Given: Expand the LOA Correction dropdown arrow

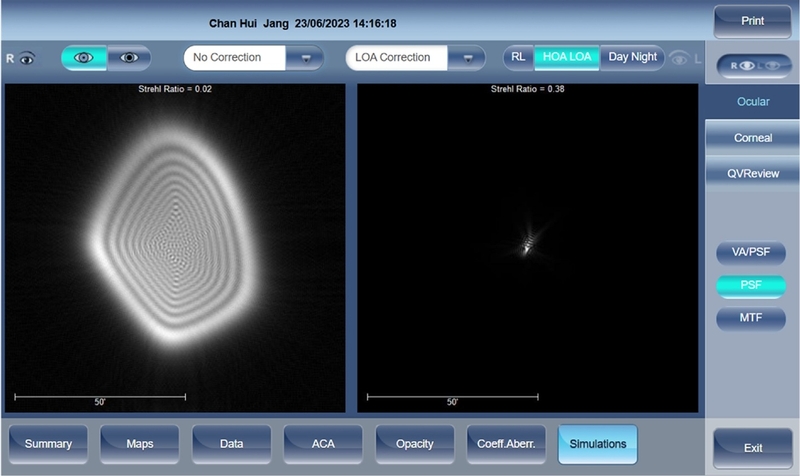Looking at the screenshot, I should (x=467, y=58).
